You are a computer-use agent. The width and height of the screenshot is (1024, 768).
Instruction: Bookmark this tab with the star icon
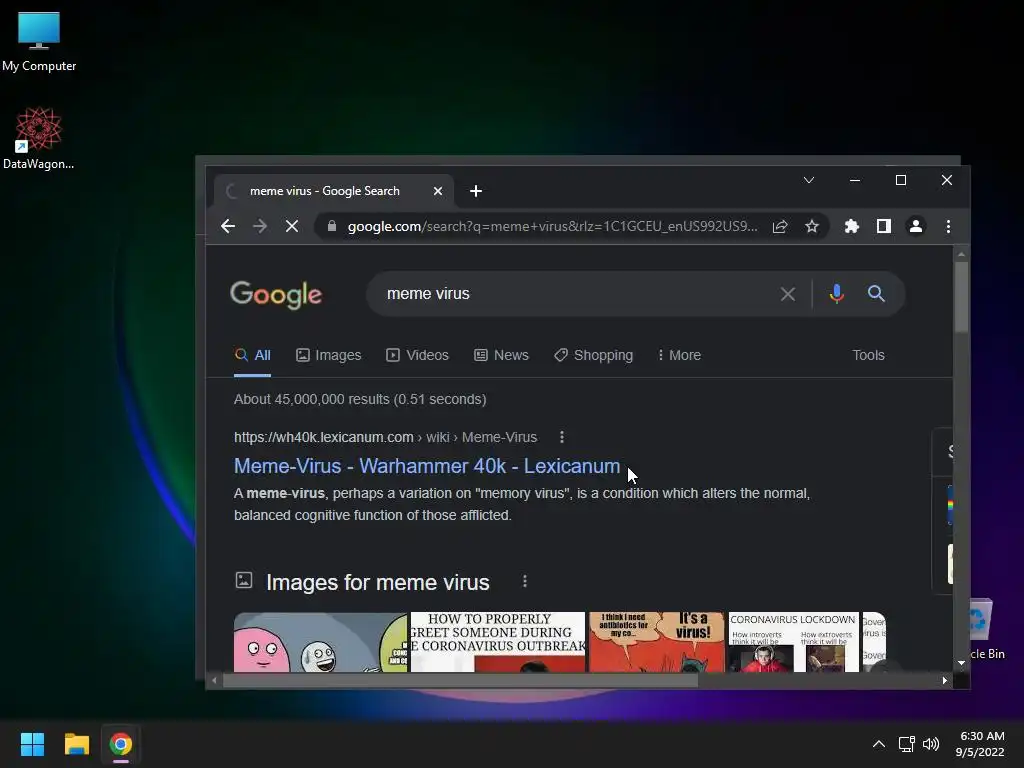click(812, 227)
